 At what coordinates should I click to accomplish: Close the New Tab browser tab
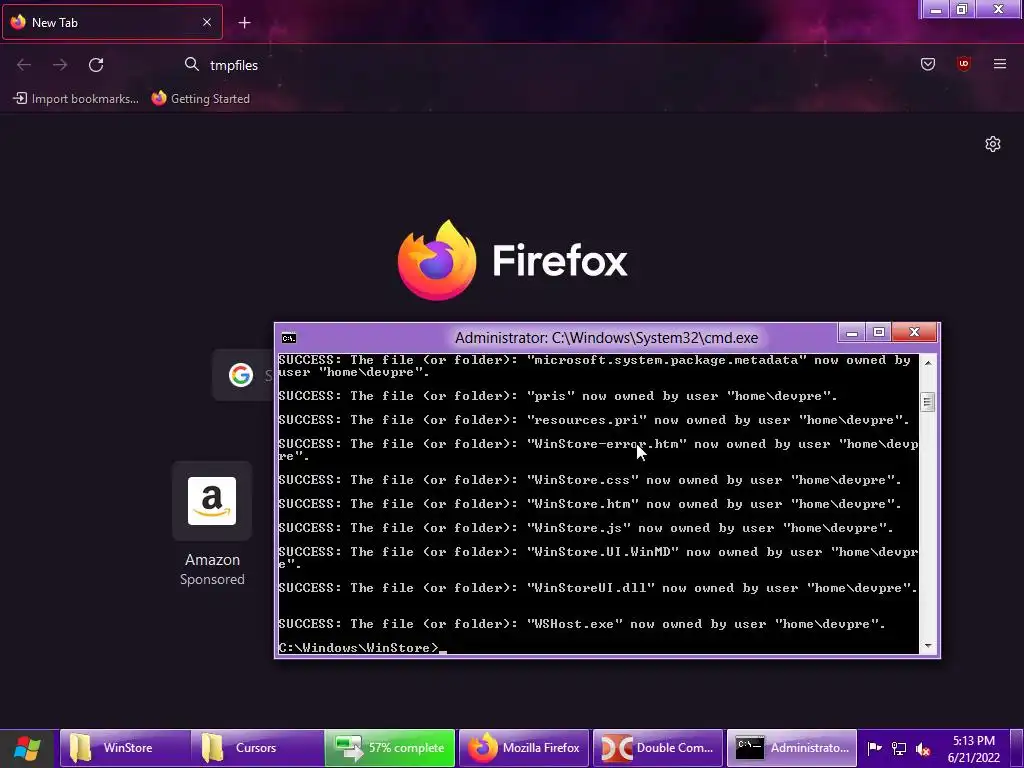pos(207,22)
